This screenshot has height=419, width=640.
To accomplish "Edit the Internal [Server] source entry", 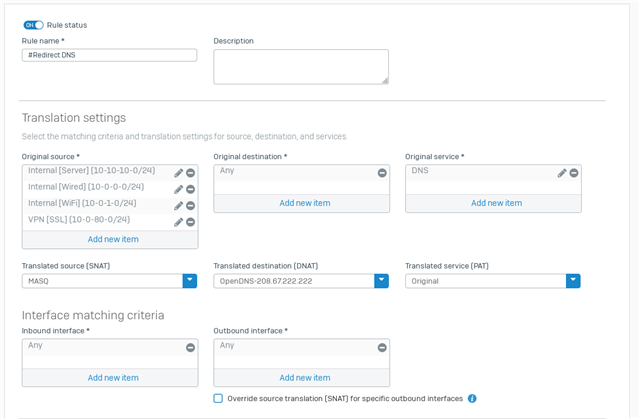I will (178, 173).
